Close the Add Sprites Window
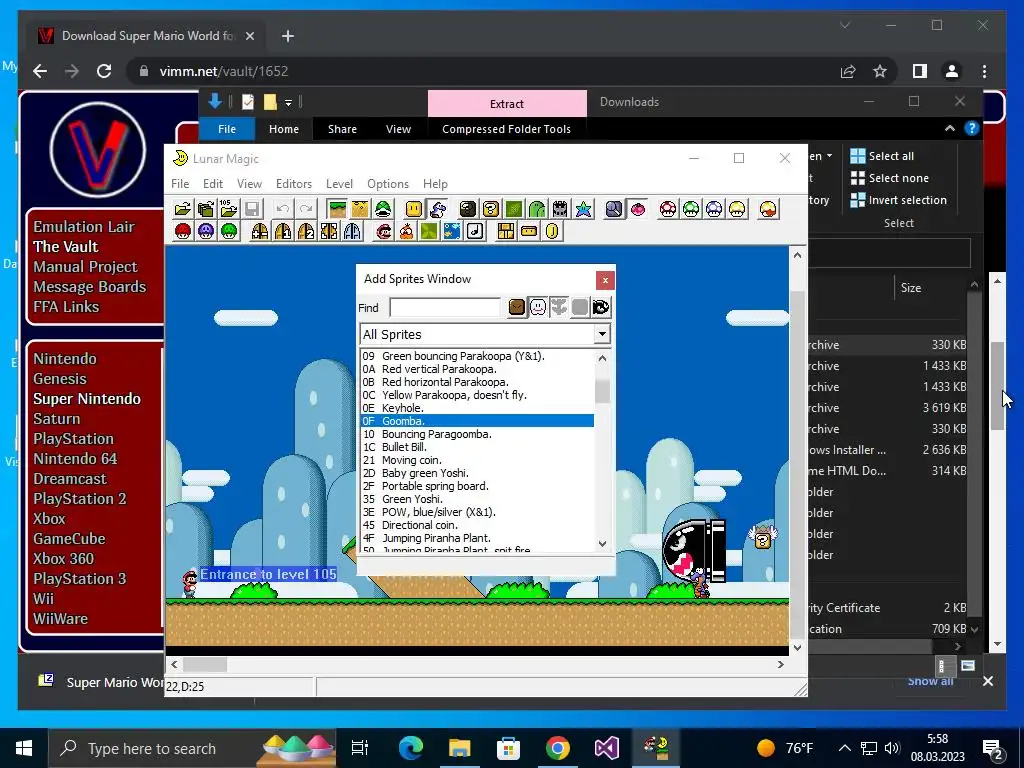The width and height of the screenshot is (1024, 768). pyautogui.click(x=605, y=280)
